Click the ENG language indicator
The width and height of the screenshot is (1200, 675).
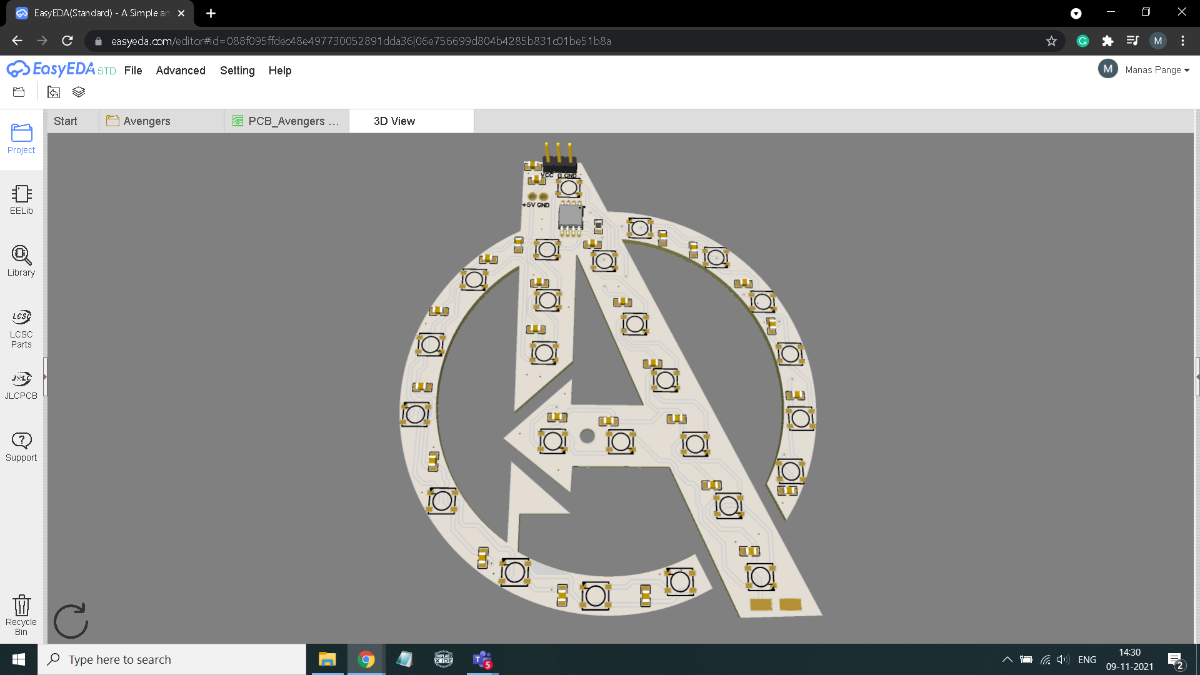click(1088, 660)
